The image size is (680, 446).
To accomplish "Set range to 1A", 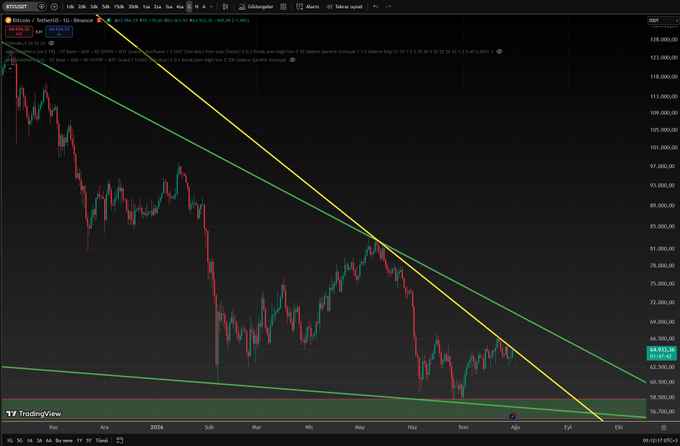I will [29, 440].
